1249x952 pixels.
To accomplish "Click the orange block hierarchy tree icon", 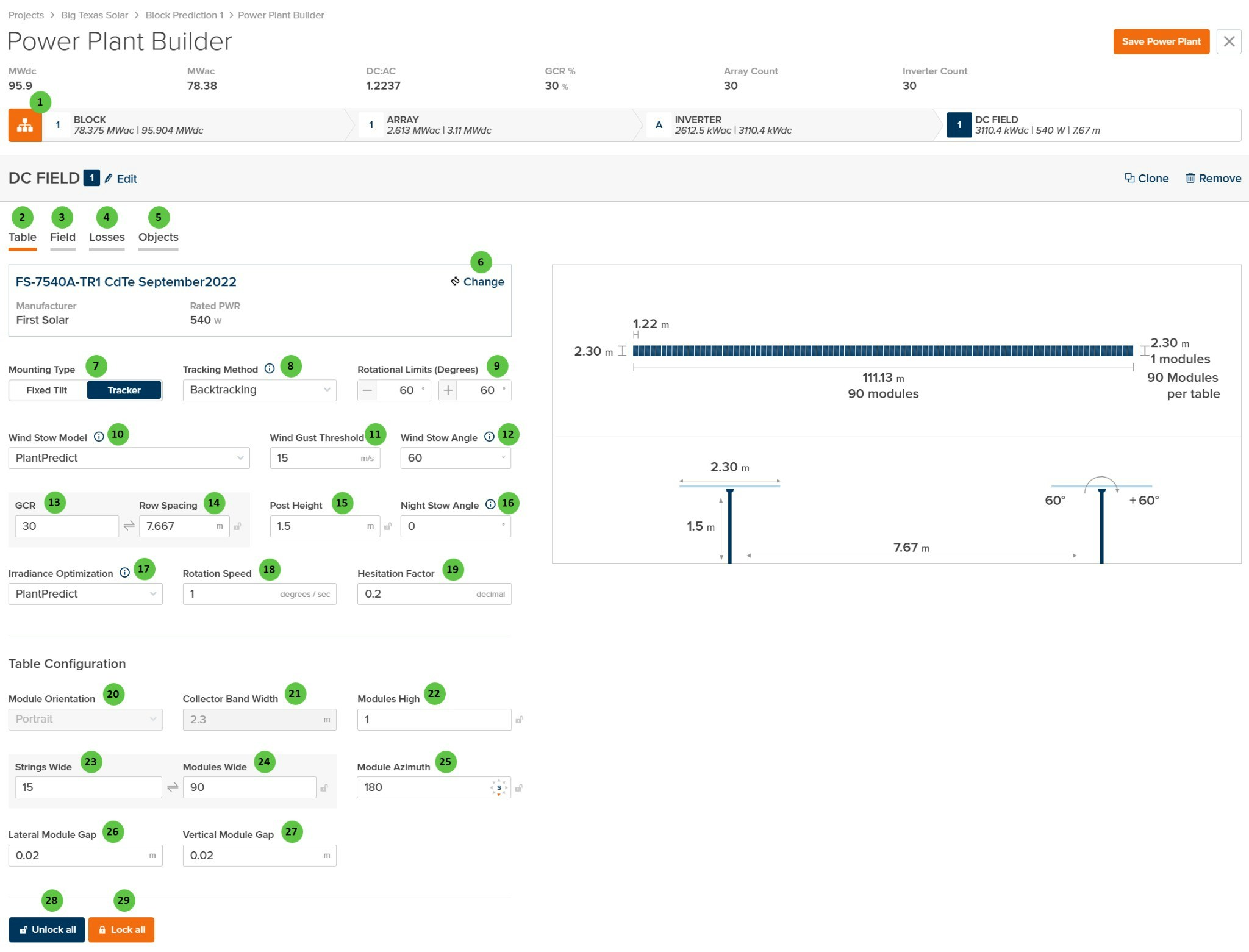I will coord(25,126).
